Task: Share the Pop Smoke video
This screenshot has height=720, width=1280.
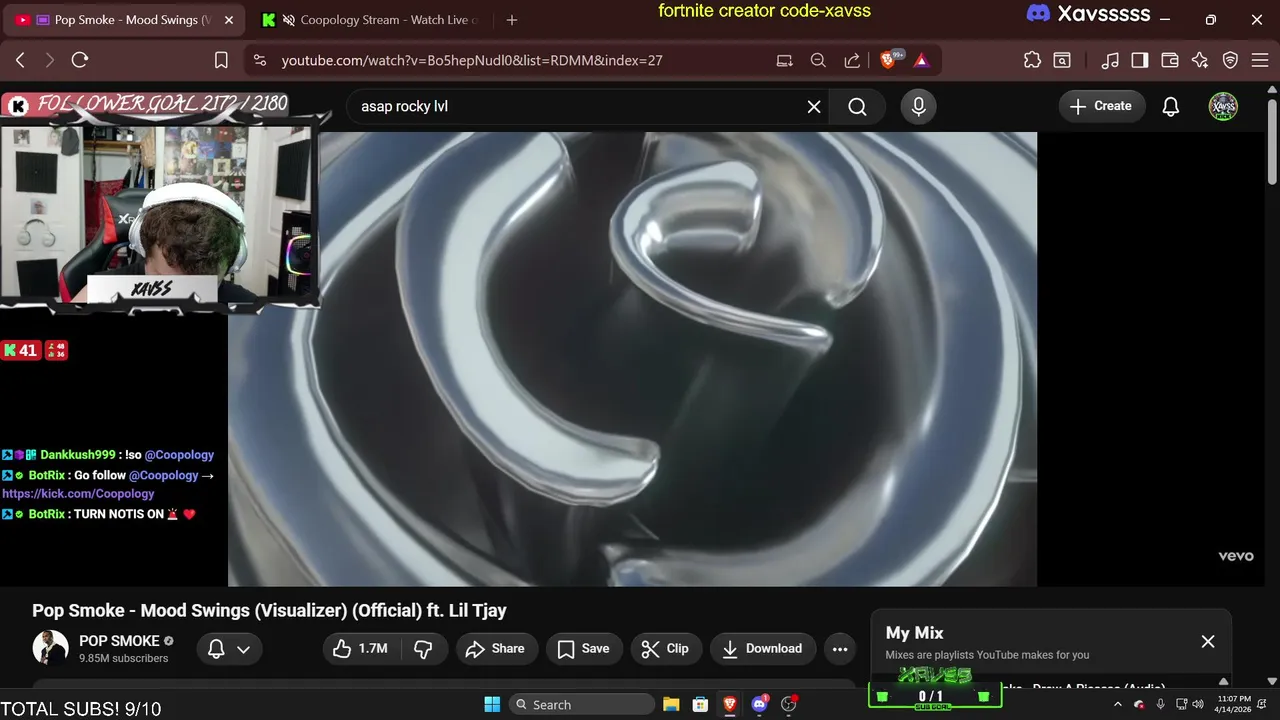Action: pos(496,649)
